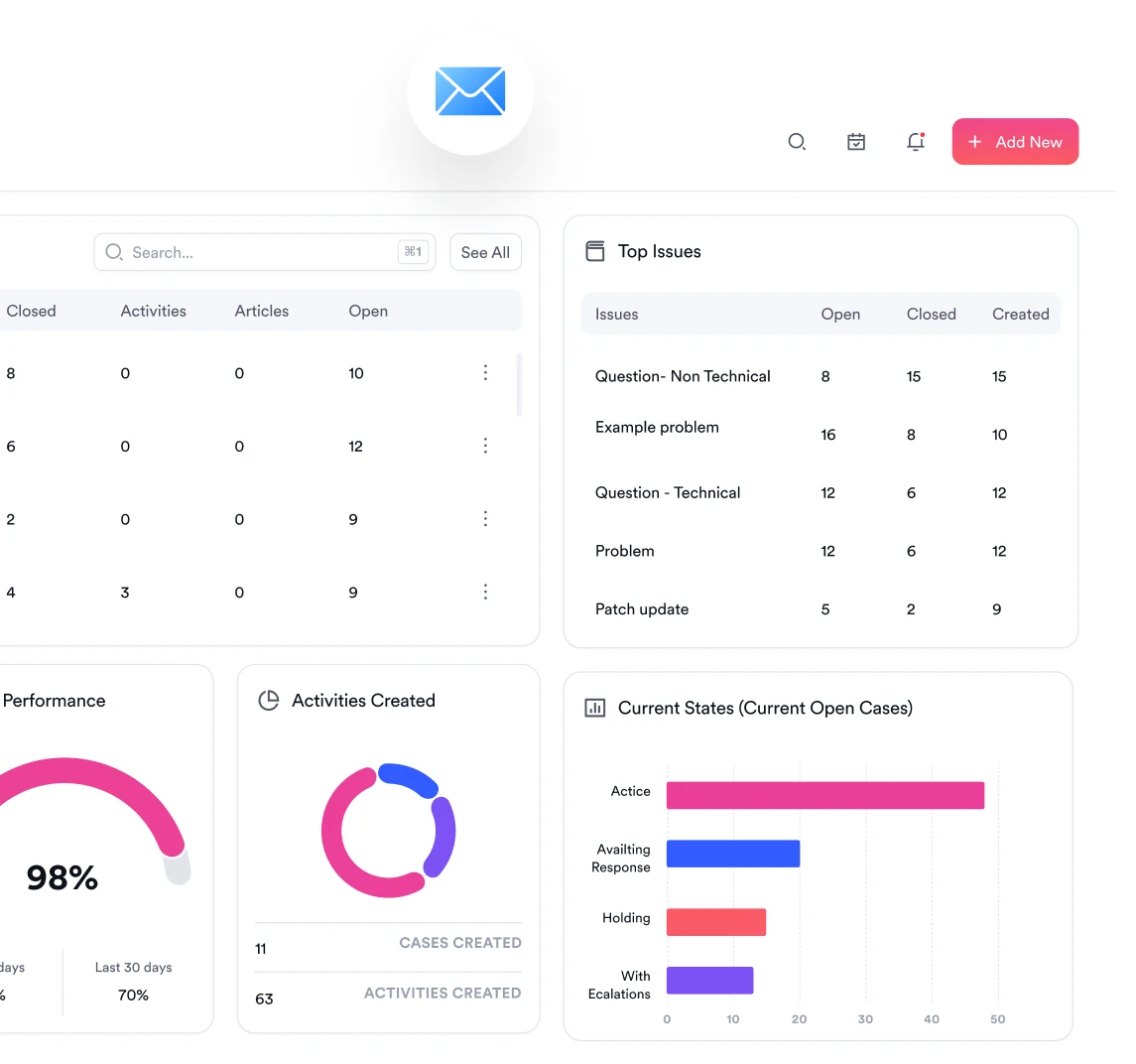This screenshot has width=1136, height=1064.
Task: Click the pink Actice bar
Action: coord(825,795)
